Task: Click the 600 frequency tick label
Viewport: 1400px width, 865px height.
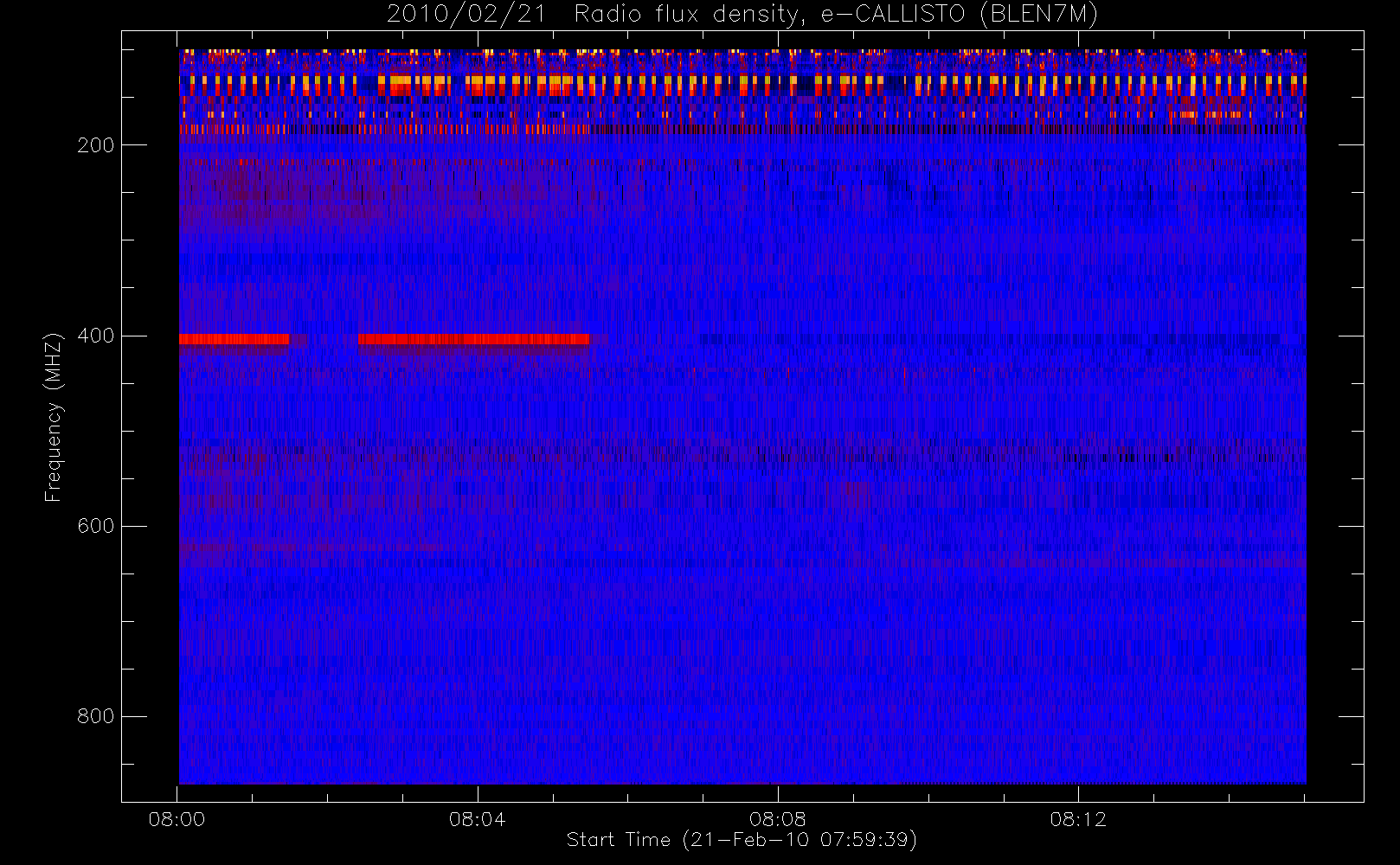Action: (96, 526)
